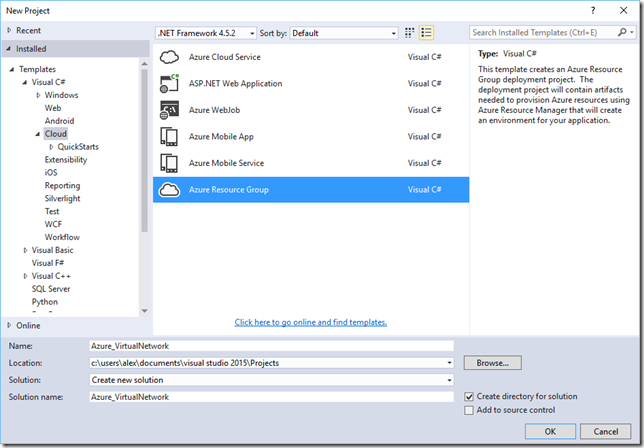Viewport: 644px width, 448px height.
Task: Click the Azure Cloud Service template icon
Action: click(x=169, y=57)
